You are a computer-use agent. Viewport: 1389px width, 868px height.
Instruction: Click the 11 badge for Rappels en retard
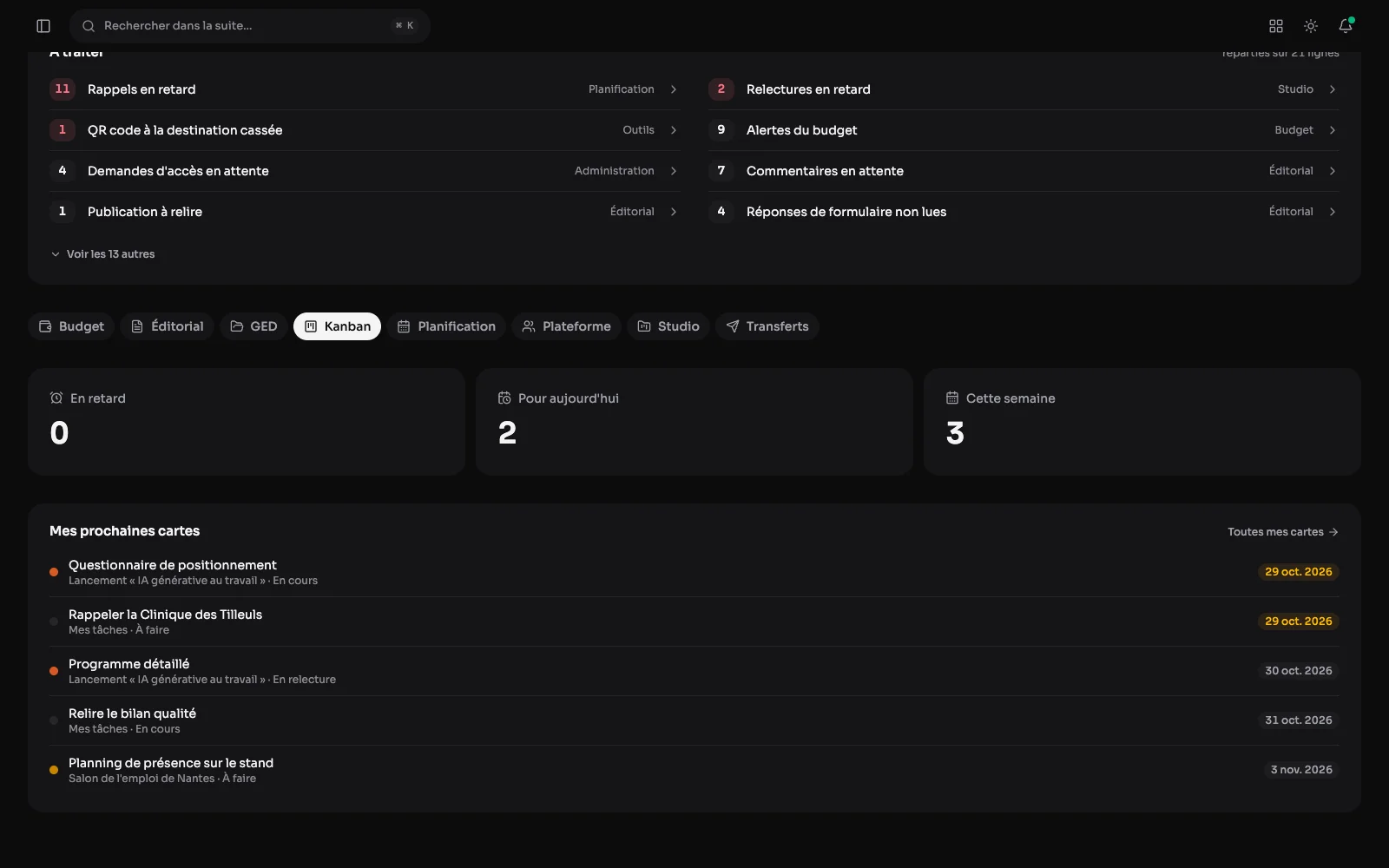point(63,89)
